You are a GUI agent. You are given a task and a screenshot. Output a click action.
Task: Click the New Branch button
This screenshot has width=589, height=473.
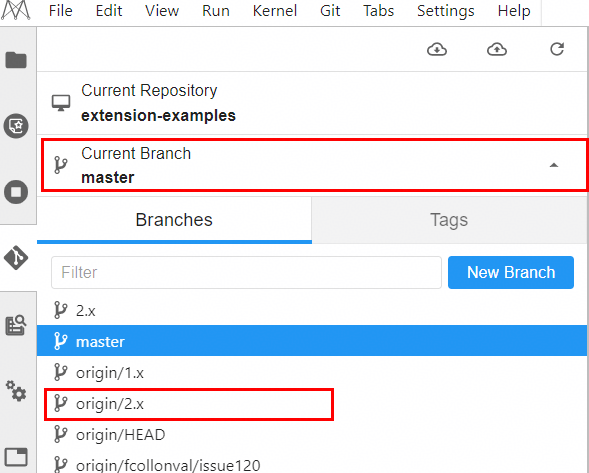click(x=511, y=272)
